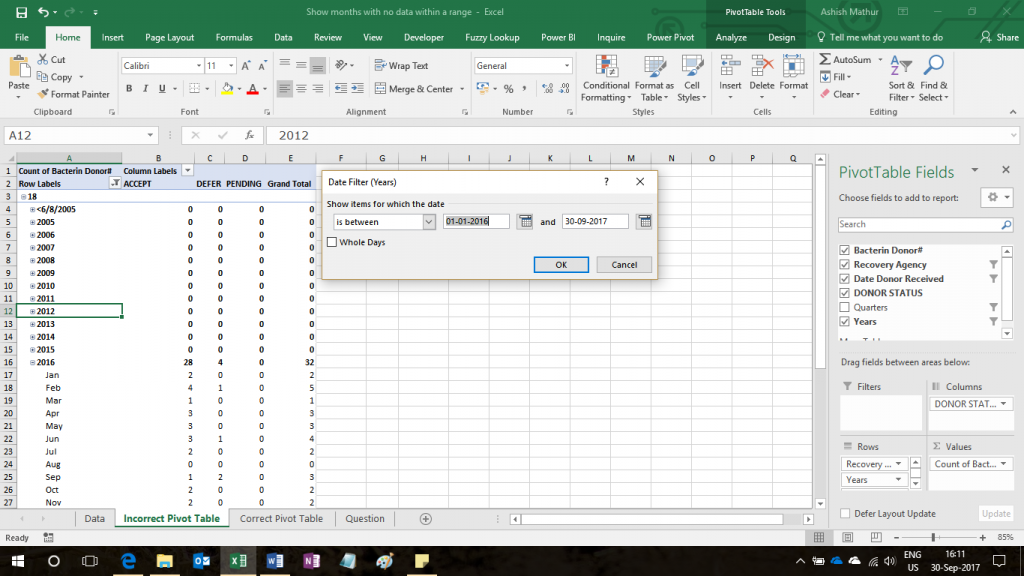Enable Defer Layout Update checkbox
1024x576 pixels.
(x=845, y=513)
